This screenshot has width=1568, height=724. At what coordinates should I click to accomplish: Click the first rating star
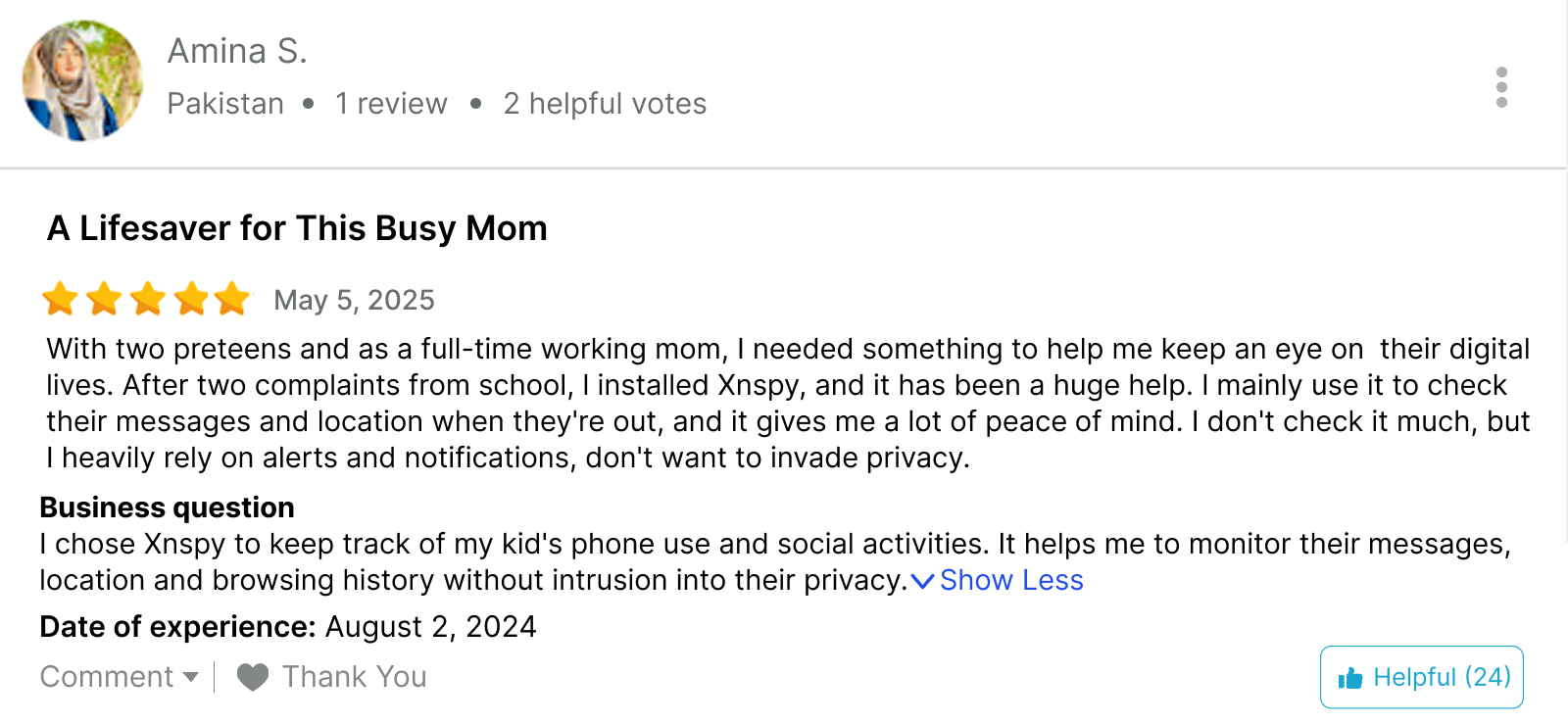tap(60, 299)
